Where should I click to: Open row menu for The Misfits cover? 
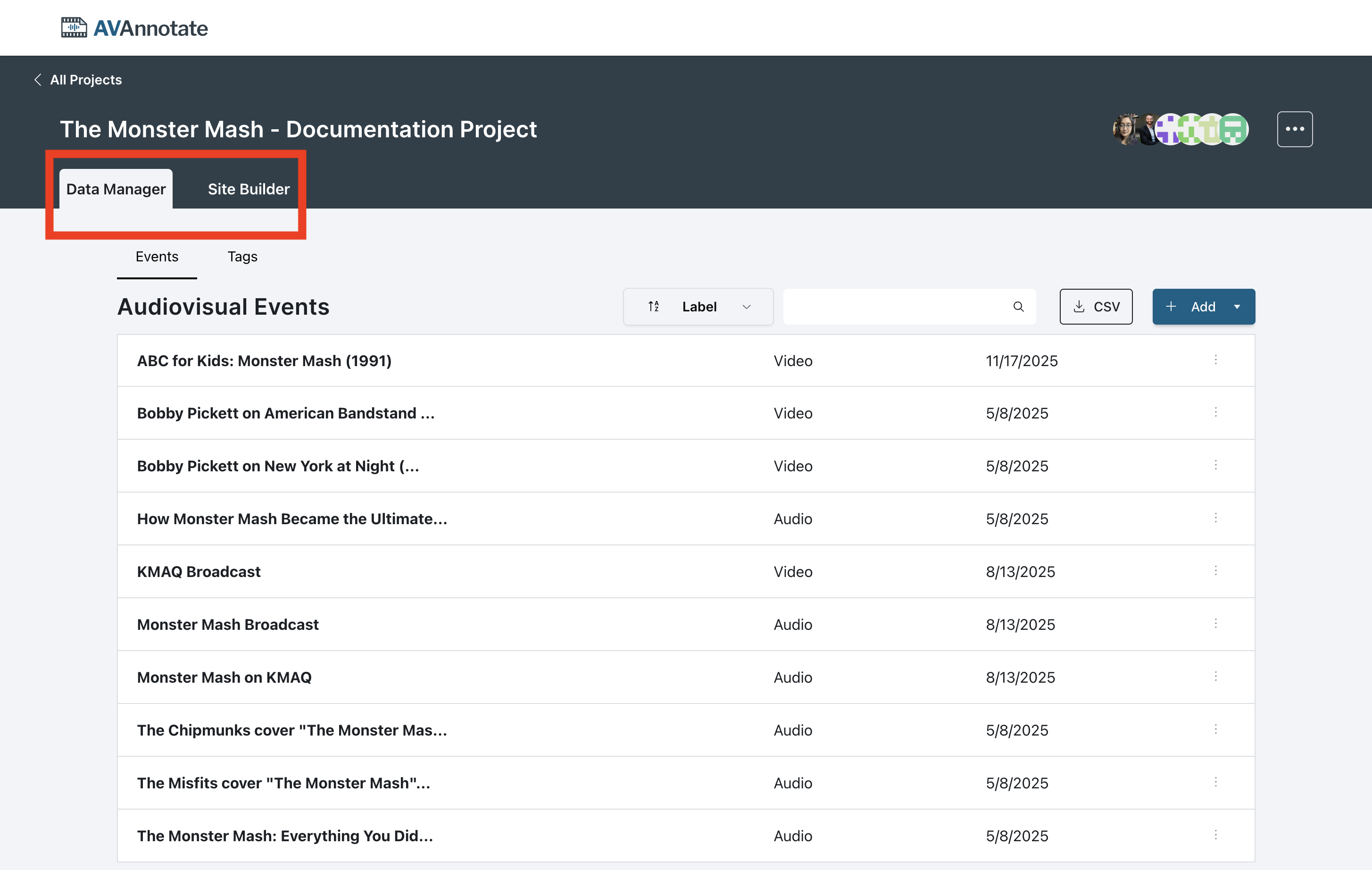pos(1215,782)
